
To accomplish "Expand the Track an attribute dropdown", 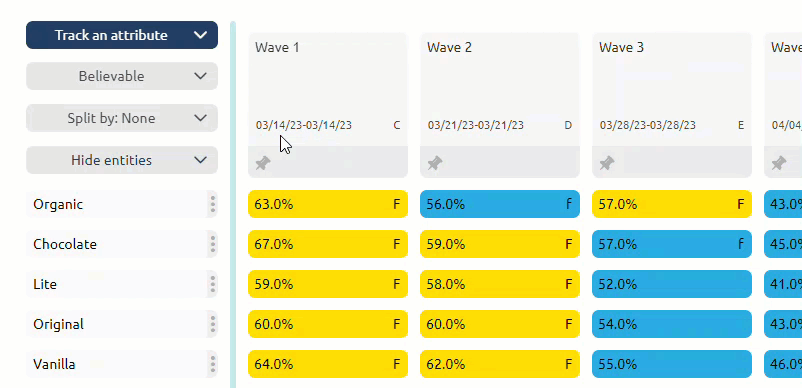I will (x=122, y=35).
